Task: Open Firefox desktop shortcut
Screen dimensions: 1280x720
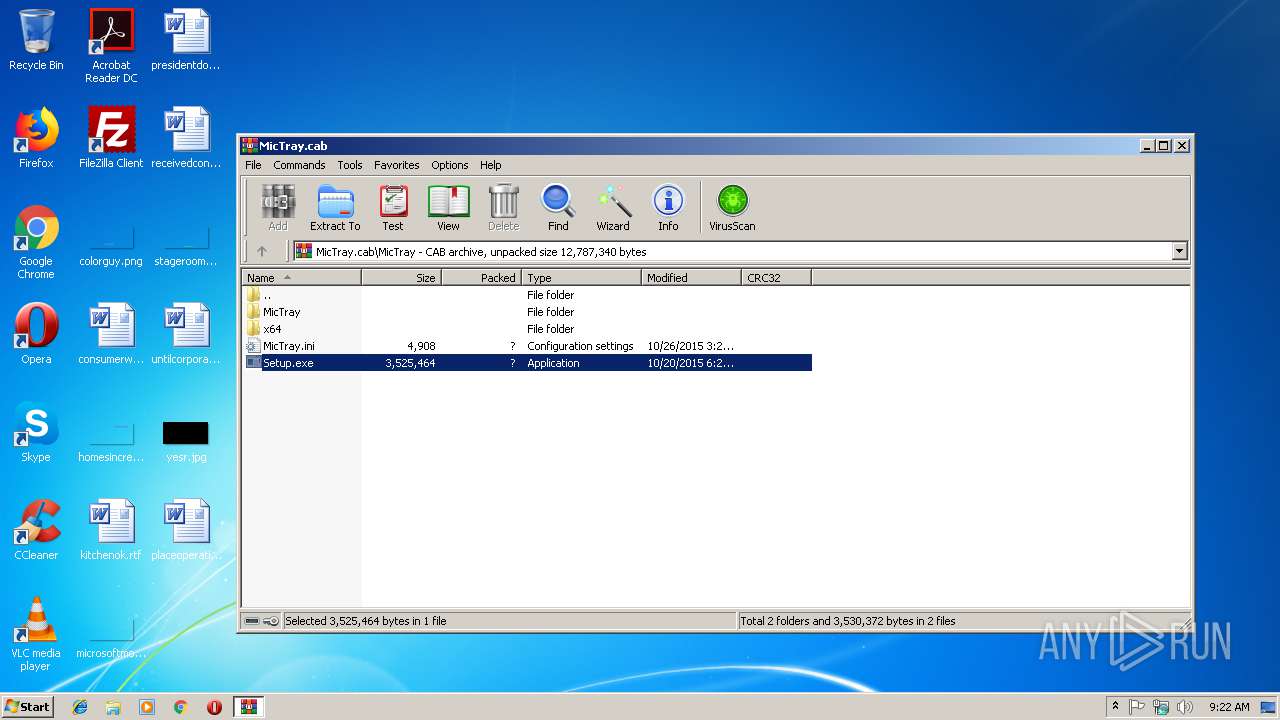Action: coord(36,138)
